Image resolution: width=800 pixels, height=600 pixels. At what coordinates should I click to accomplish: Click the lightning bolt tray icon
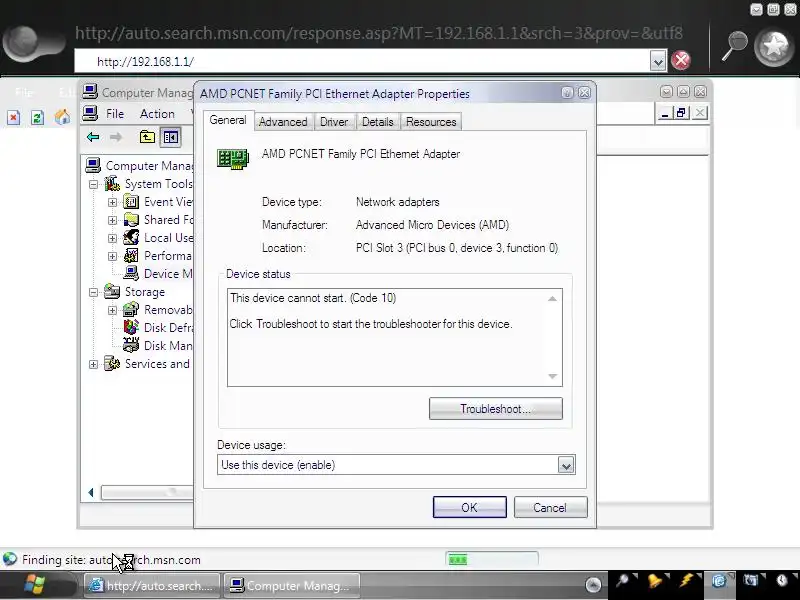[686, 581]
